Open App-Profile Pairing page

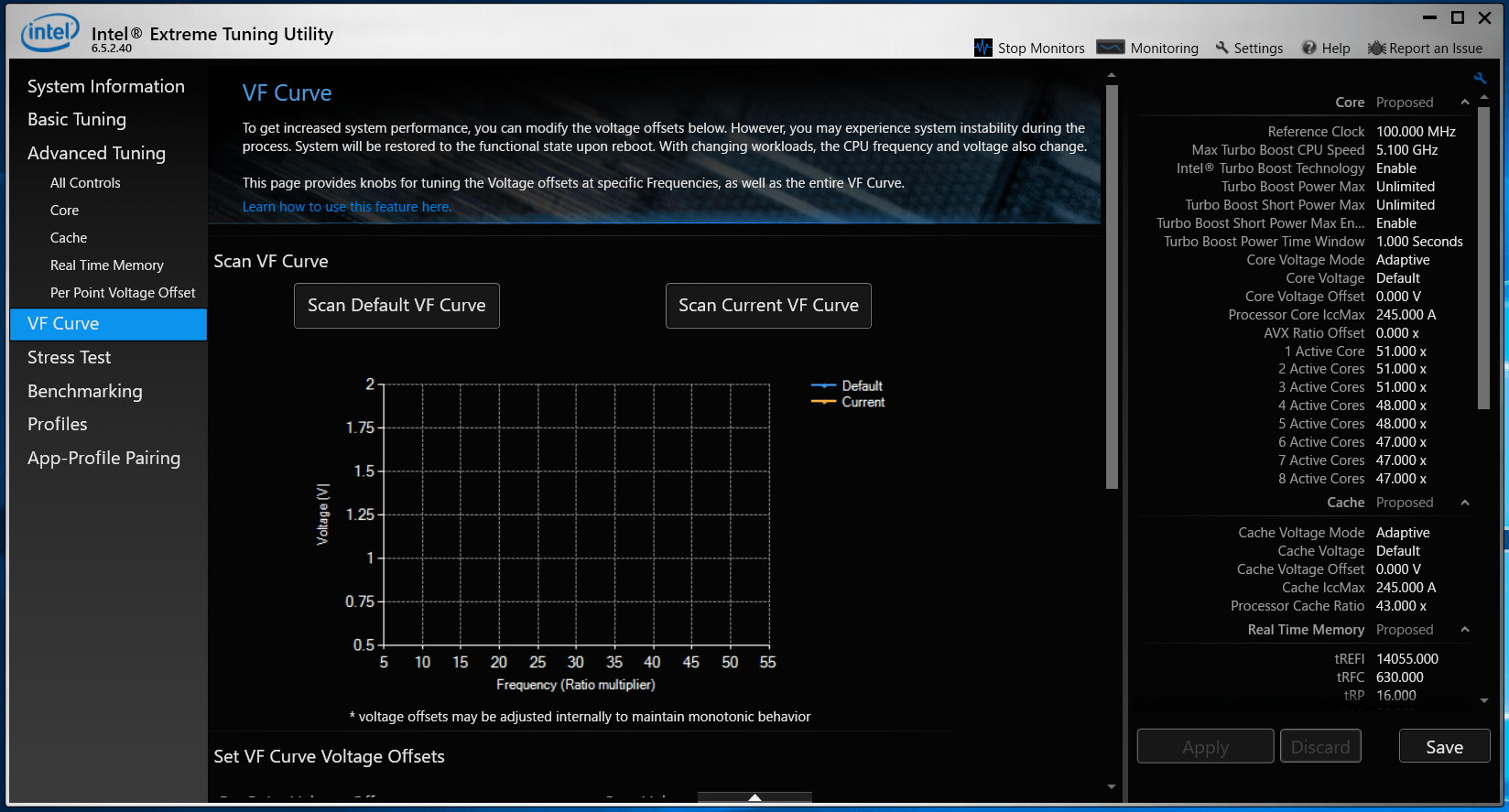click(x=103, y=458)
